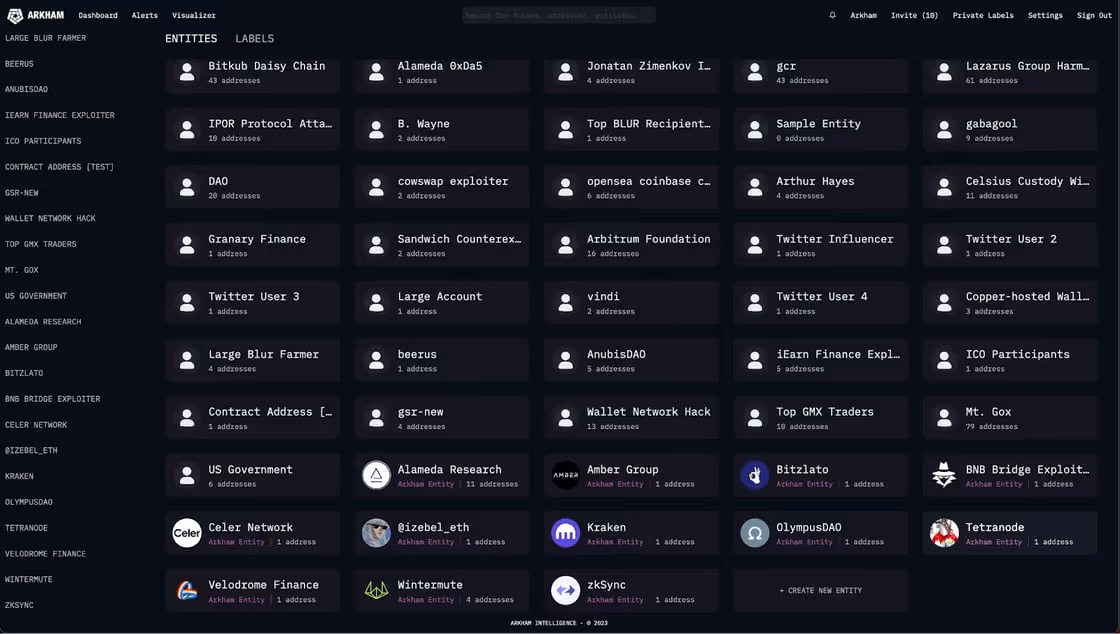Open the IPOR Protocol Attacker card title
Screen dimensions: 1120x634
[270, 124]
